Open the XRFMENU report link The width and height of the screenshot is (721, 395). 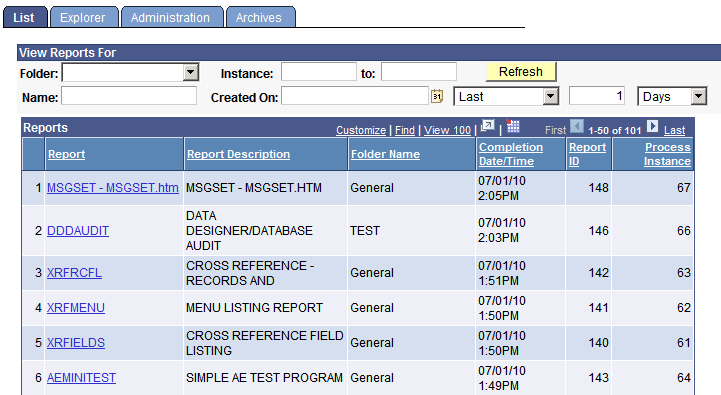point(76,308)
